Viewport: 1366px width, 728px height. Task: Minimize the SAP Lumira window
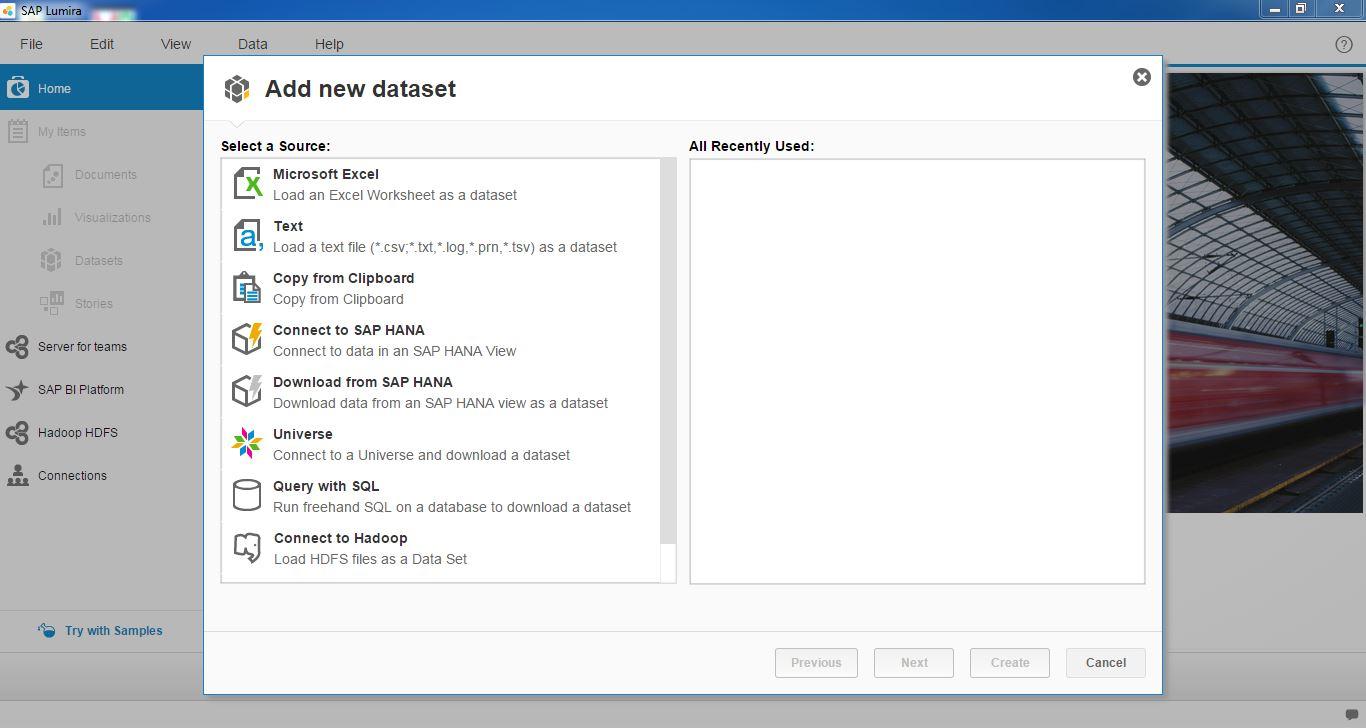1274,9
